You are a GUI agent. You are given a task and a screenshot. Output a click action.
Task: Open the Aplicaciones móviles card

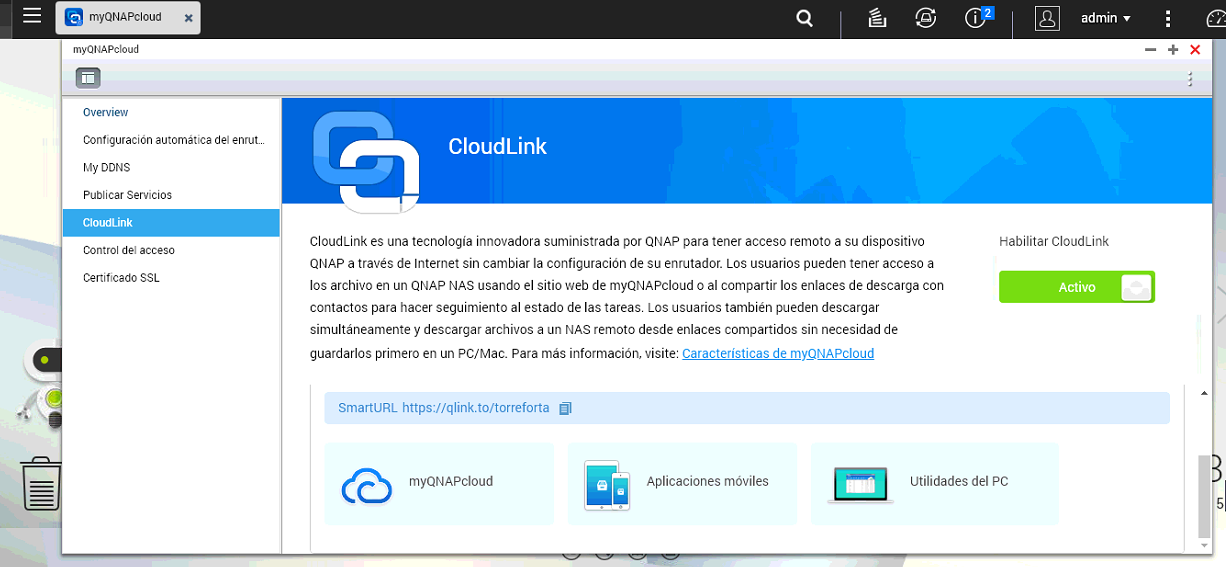point(682,484)
